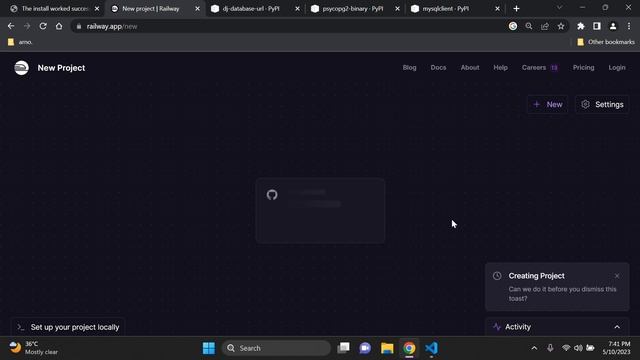
Task: Open Task View on taskbar
Action: [x=344, y=348]
